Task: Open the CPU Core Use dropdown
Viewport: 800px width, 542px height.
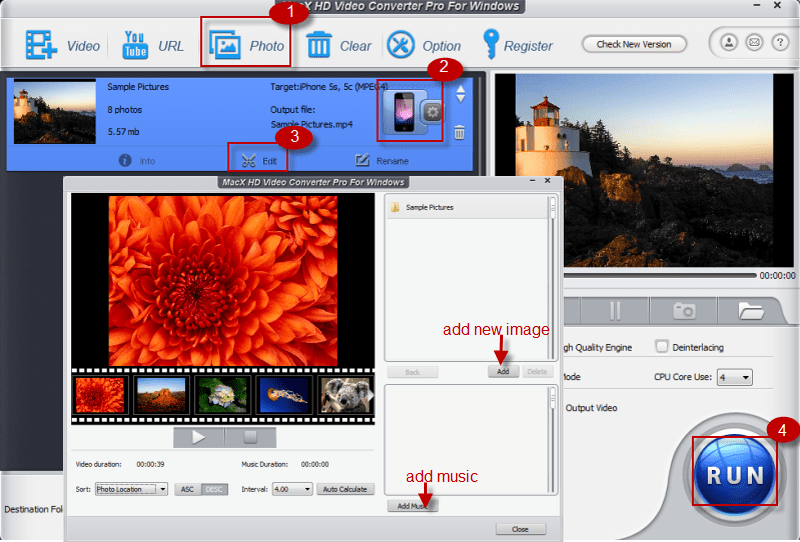Action: [735, 378]
